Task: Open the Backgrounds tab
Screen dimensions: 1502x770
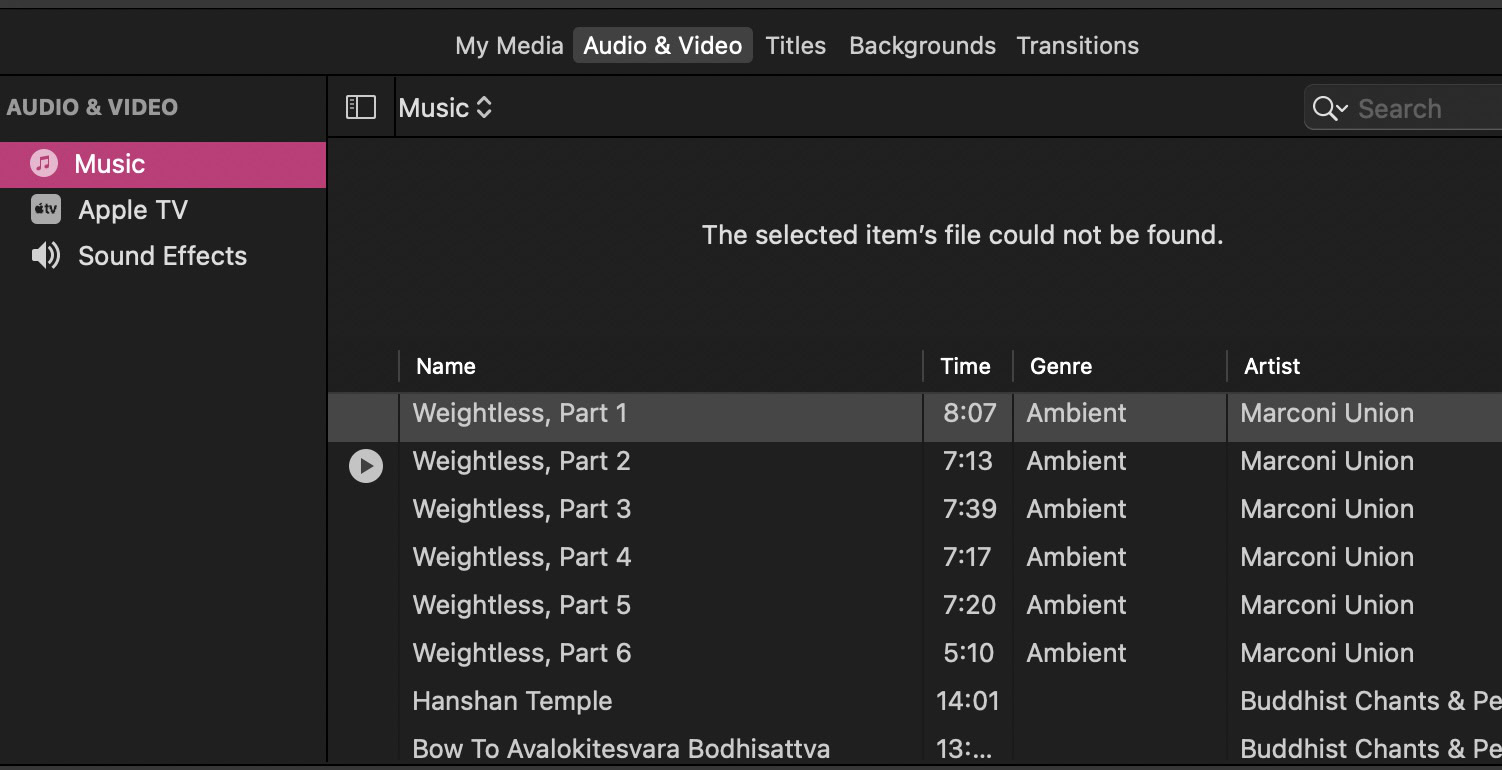Action: 922,45
